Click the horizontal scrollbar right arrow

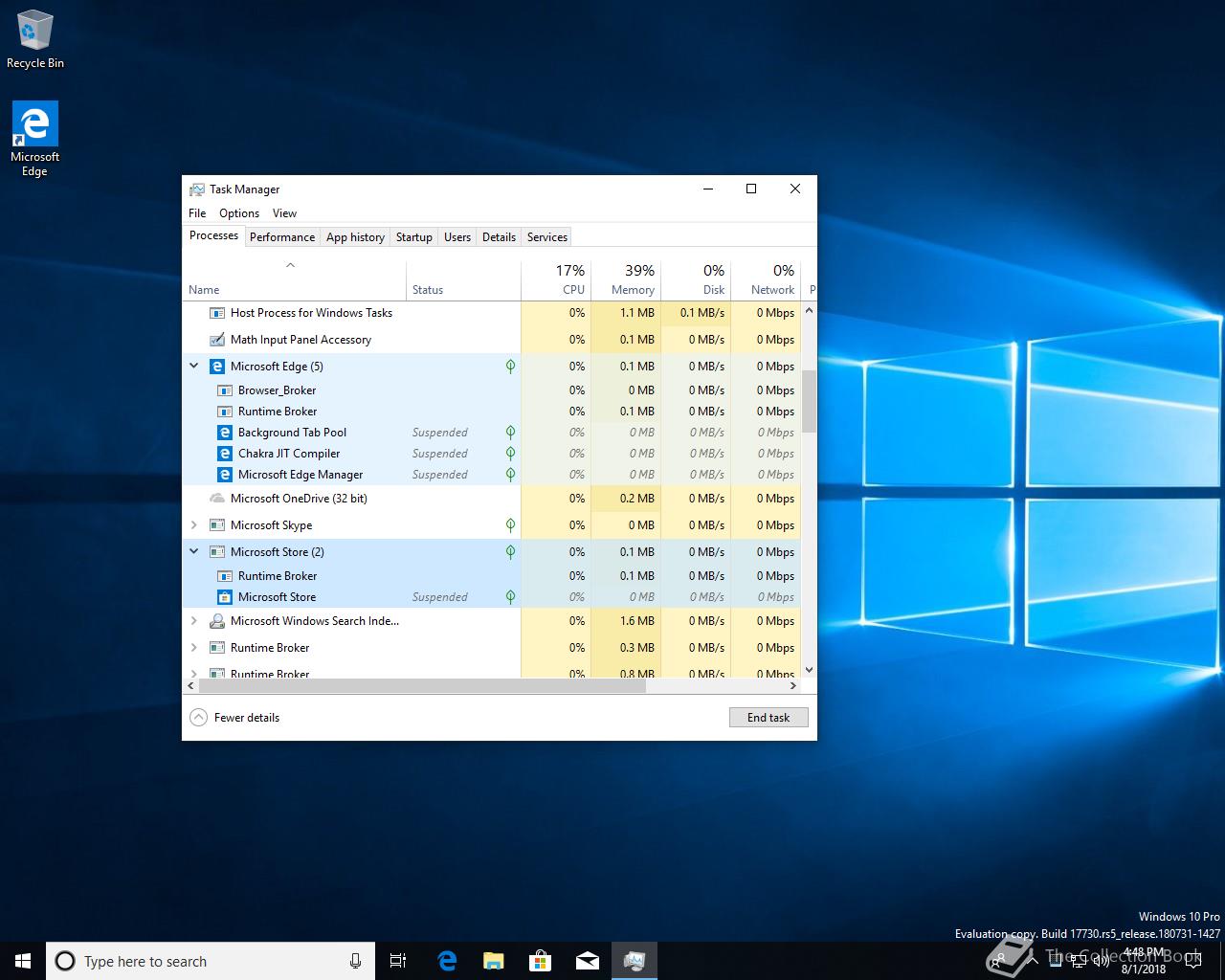[792, 686]
